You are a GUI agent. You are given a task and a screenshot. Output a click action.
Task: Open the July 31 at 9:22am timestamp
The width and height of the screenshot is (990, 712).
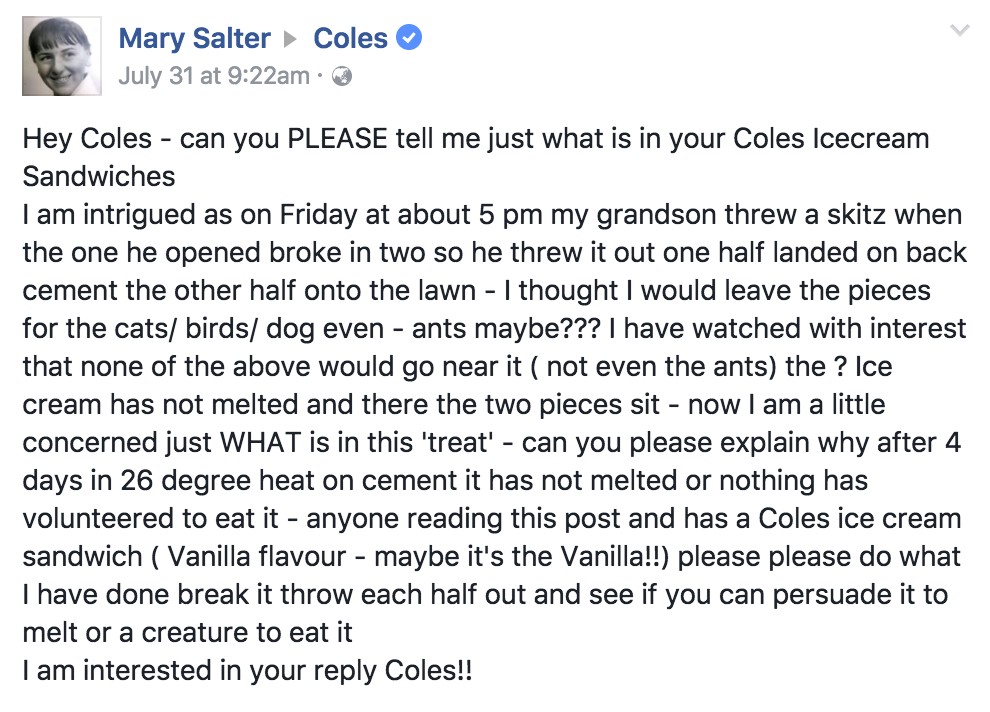click(214, 76)
